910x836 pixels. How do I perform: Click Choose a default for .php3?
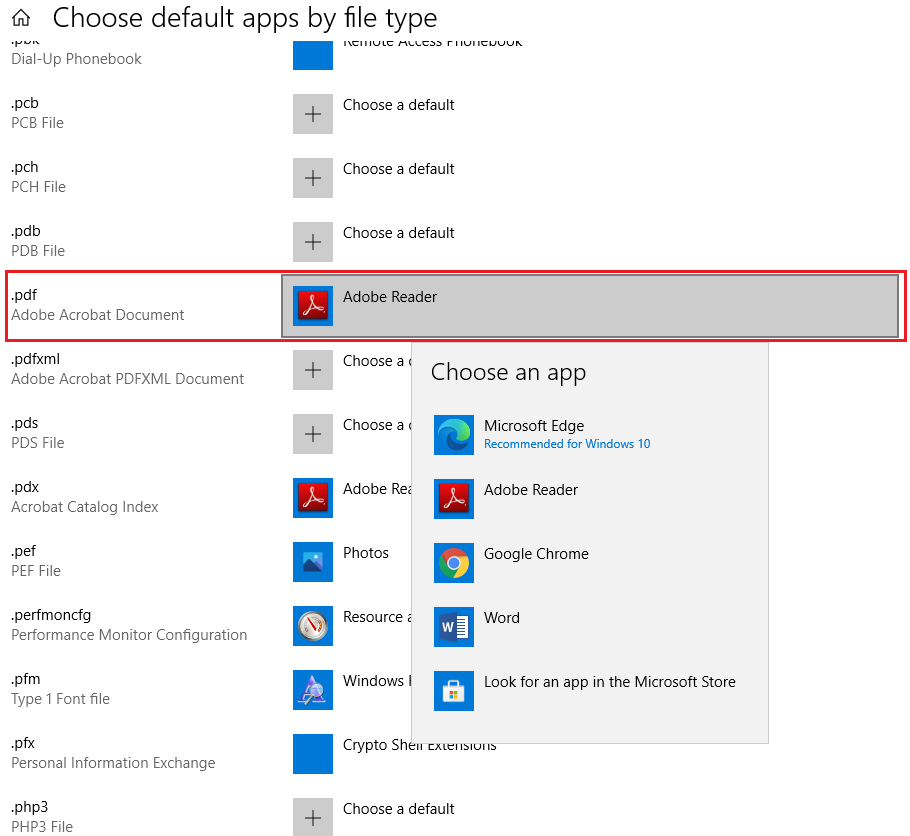point(399,809)
